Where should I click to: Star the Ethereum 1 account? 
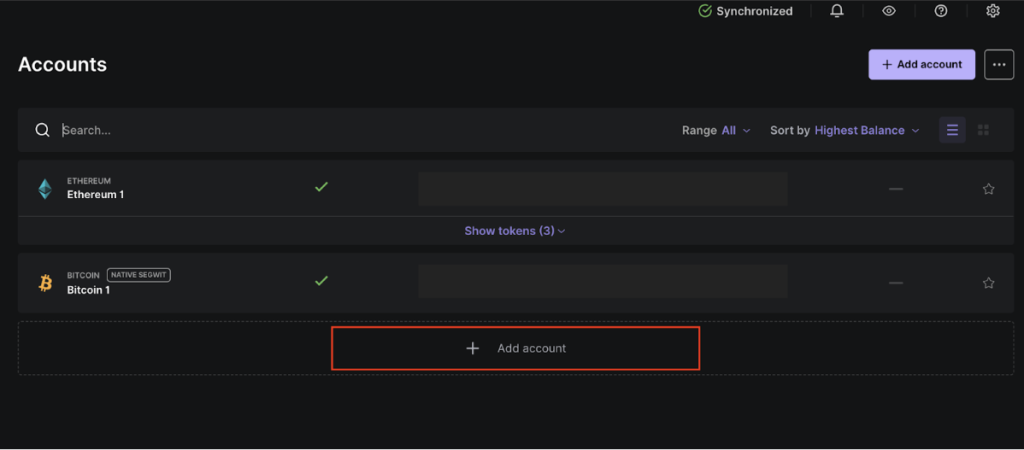pyautogui.click(x=988, y=189)
